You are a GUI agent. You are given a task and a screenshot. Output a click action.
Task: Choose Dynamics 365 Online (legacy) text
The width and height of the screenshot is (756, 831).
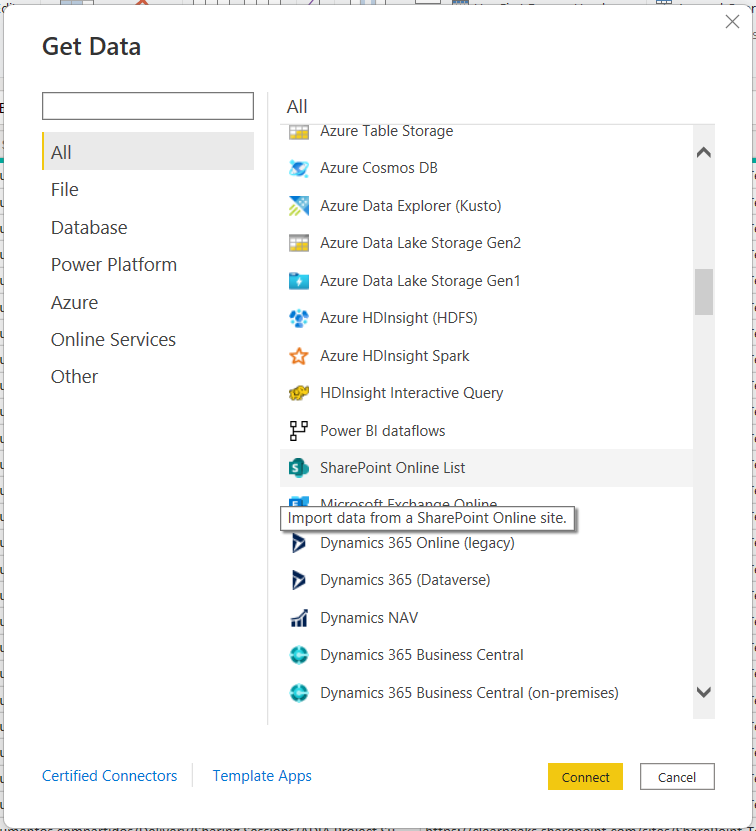click(417, 543)
